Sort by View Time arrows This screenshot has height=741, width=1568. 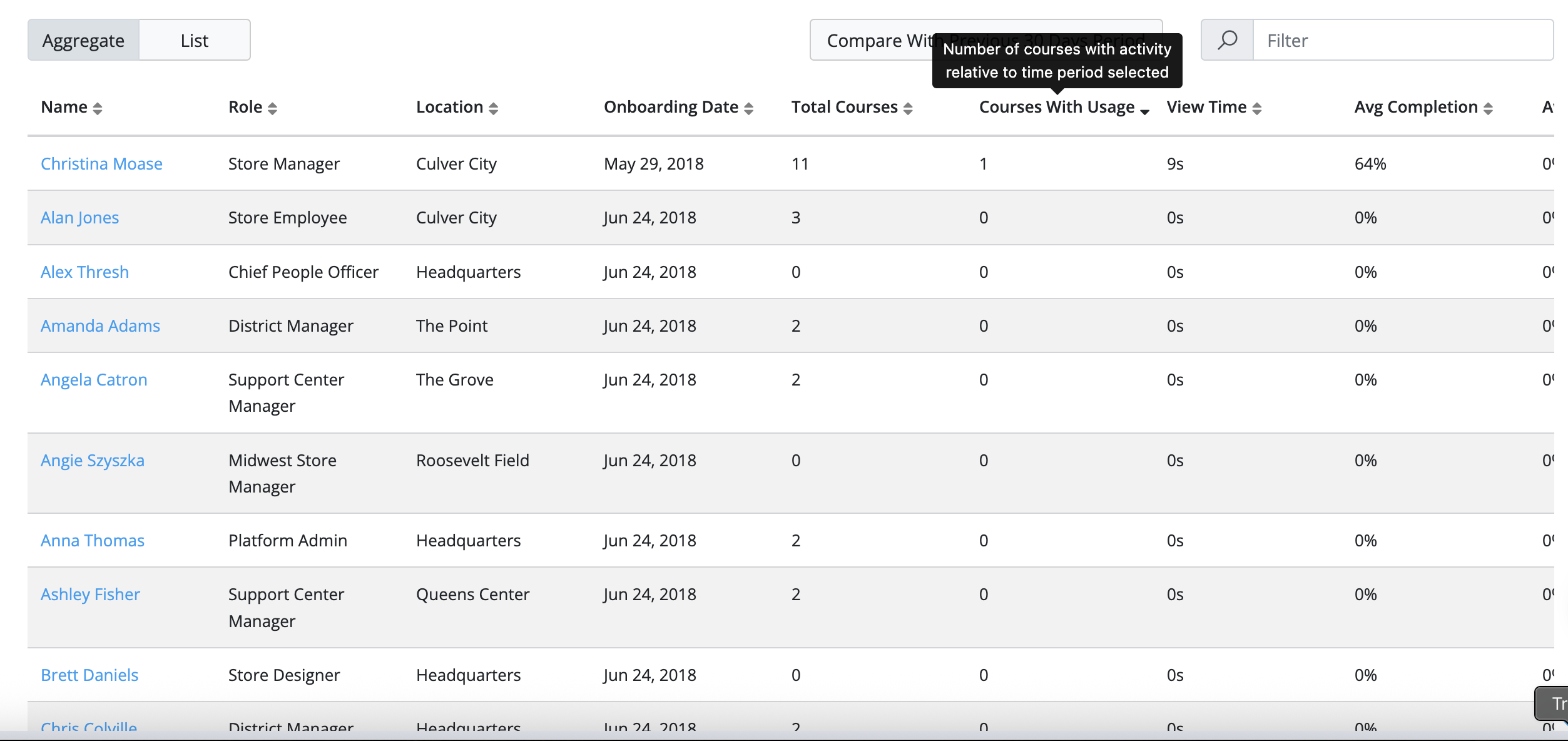[1257, 108]
